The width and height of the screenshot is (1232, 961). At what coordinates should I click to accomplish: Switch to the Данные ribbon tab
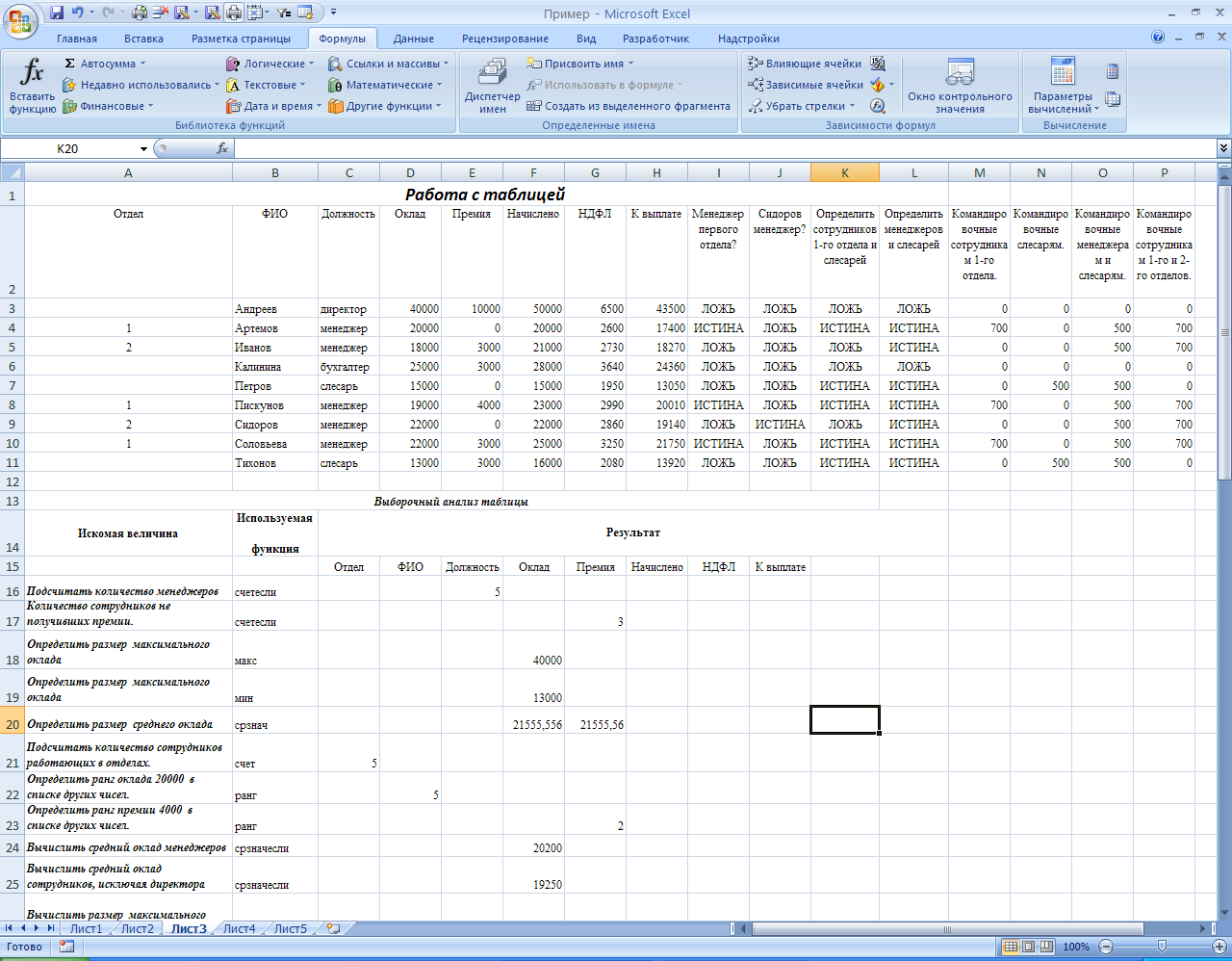[x=414, y=39]
